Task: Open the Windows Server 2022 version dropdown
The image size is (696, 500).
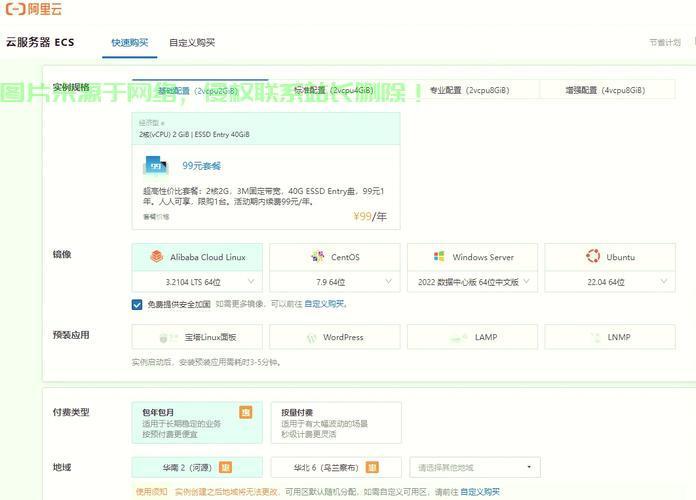Action: pos(473,282)
